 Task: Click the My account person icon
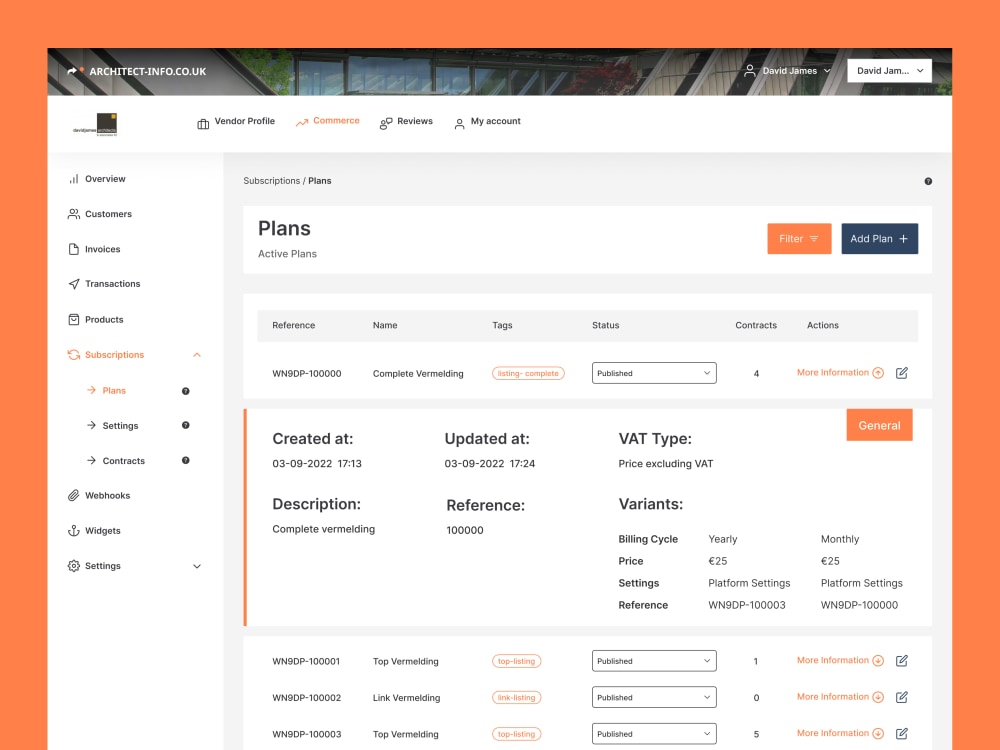click(x=459, y=124)
